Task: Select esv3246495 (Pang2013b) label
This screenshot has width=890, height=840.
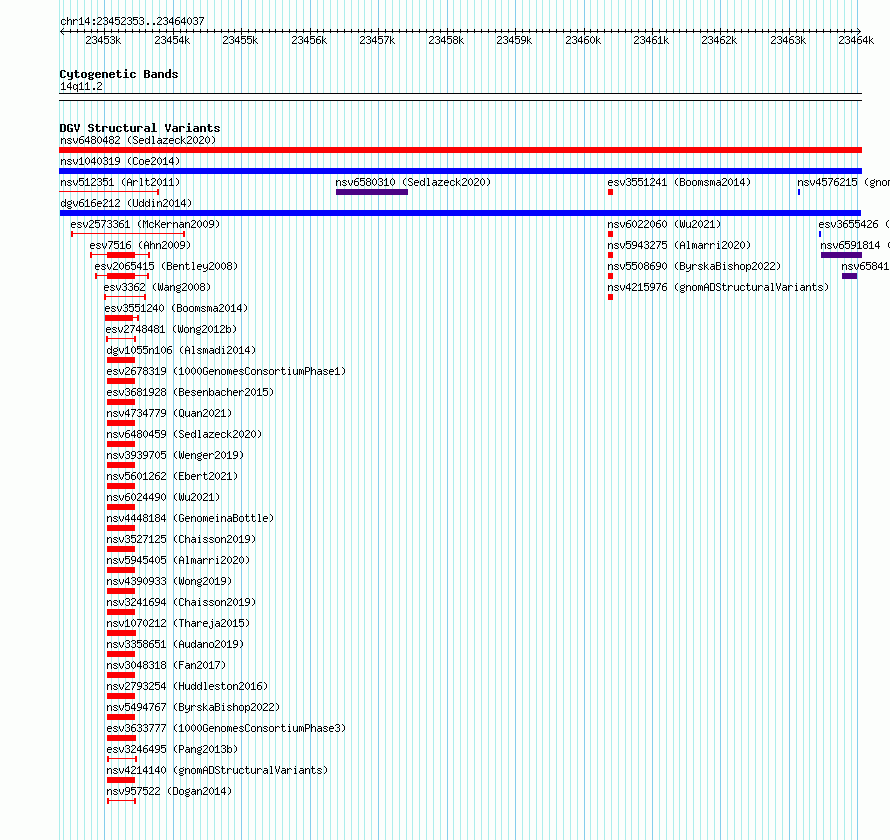Action: (172, 749)
